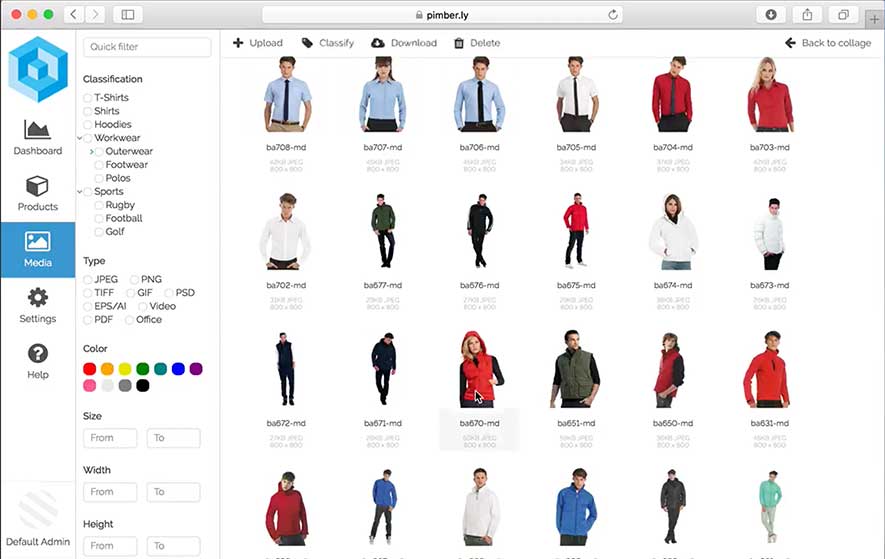Open the Help question mark icon
Screen dimensions: 885x559
(x=37, y=361)
